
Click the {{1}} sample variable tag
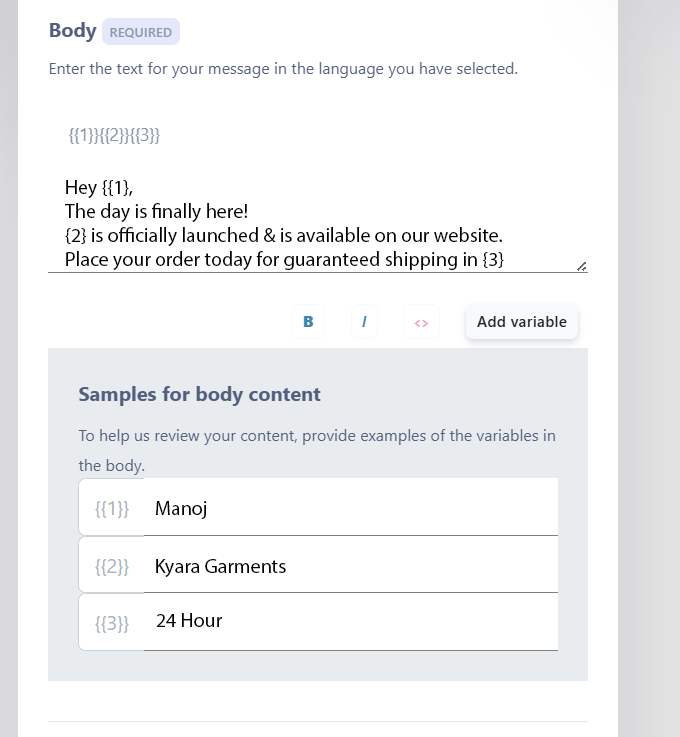[112, 508]
